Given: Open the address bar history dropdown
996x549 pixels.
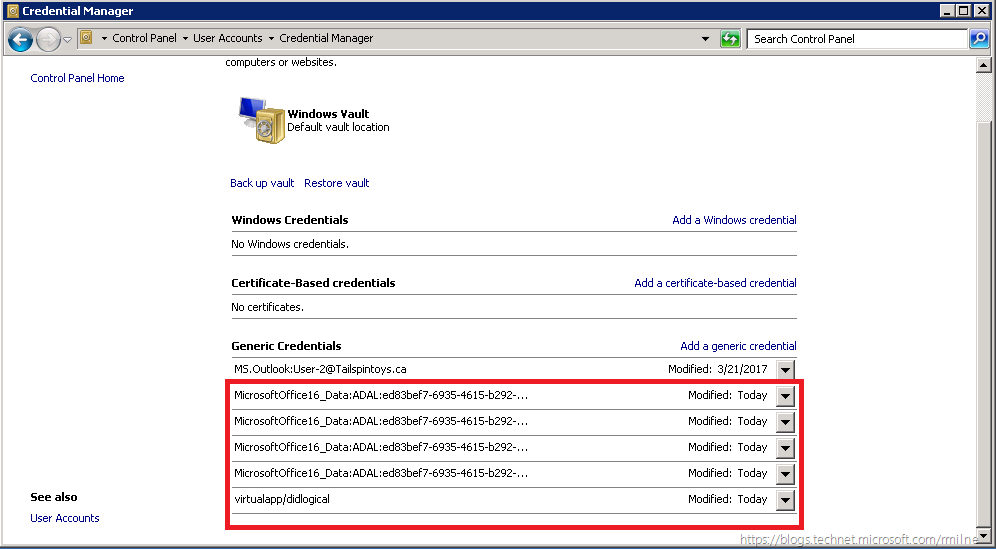Looking at the screenshot, I should [706, 39].
